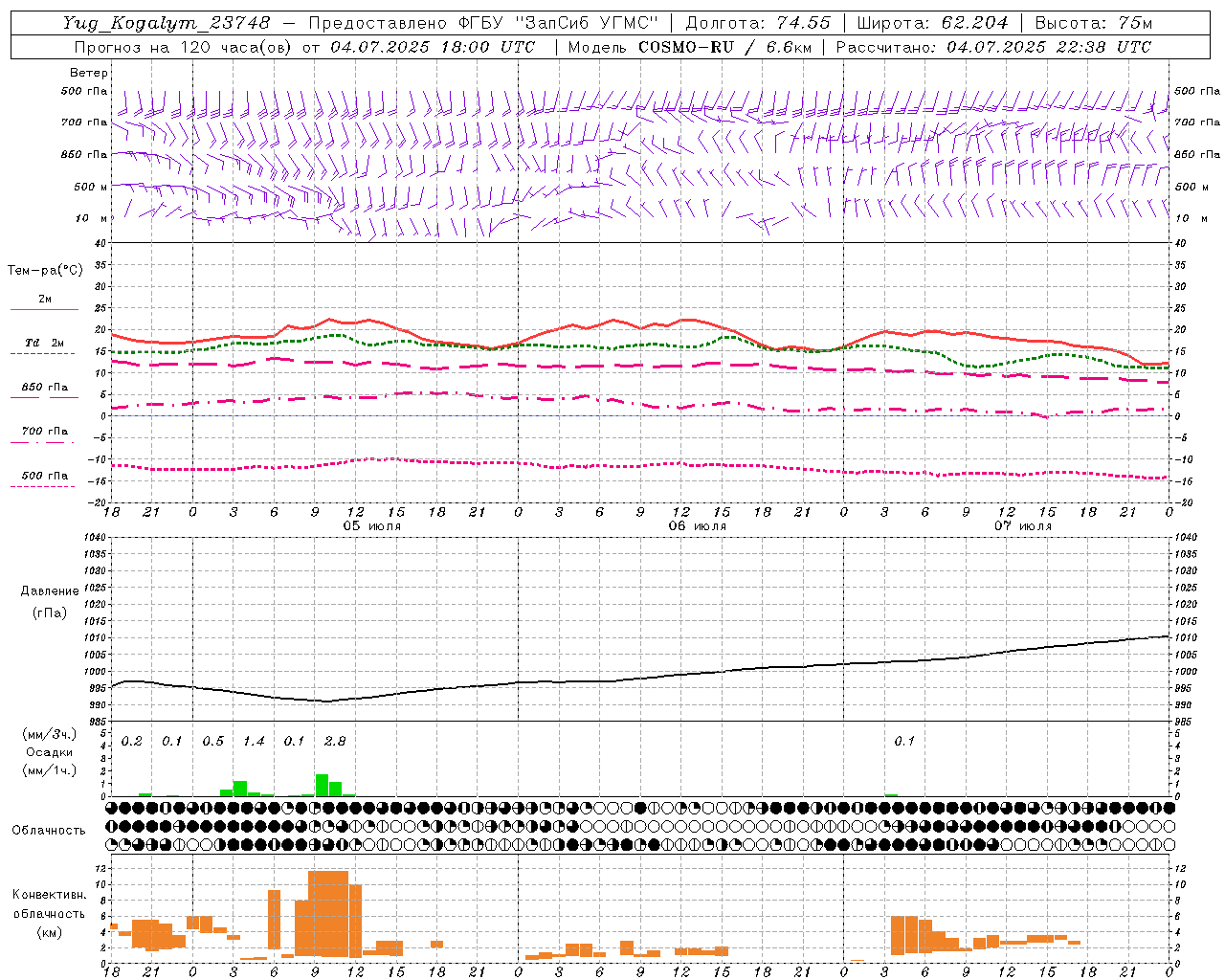Click the Td 2м legend label

[x=44, y=343]
